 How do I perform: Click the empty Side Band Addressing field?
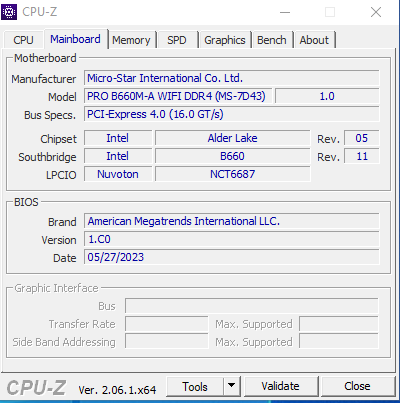click(x=167, y=342)
